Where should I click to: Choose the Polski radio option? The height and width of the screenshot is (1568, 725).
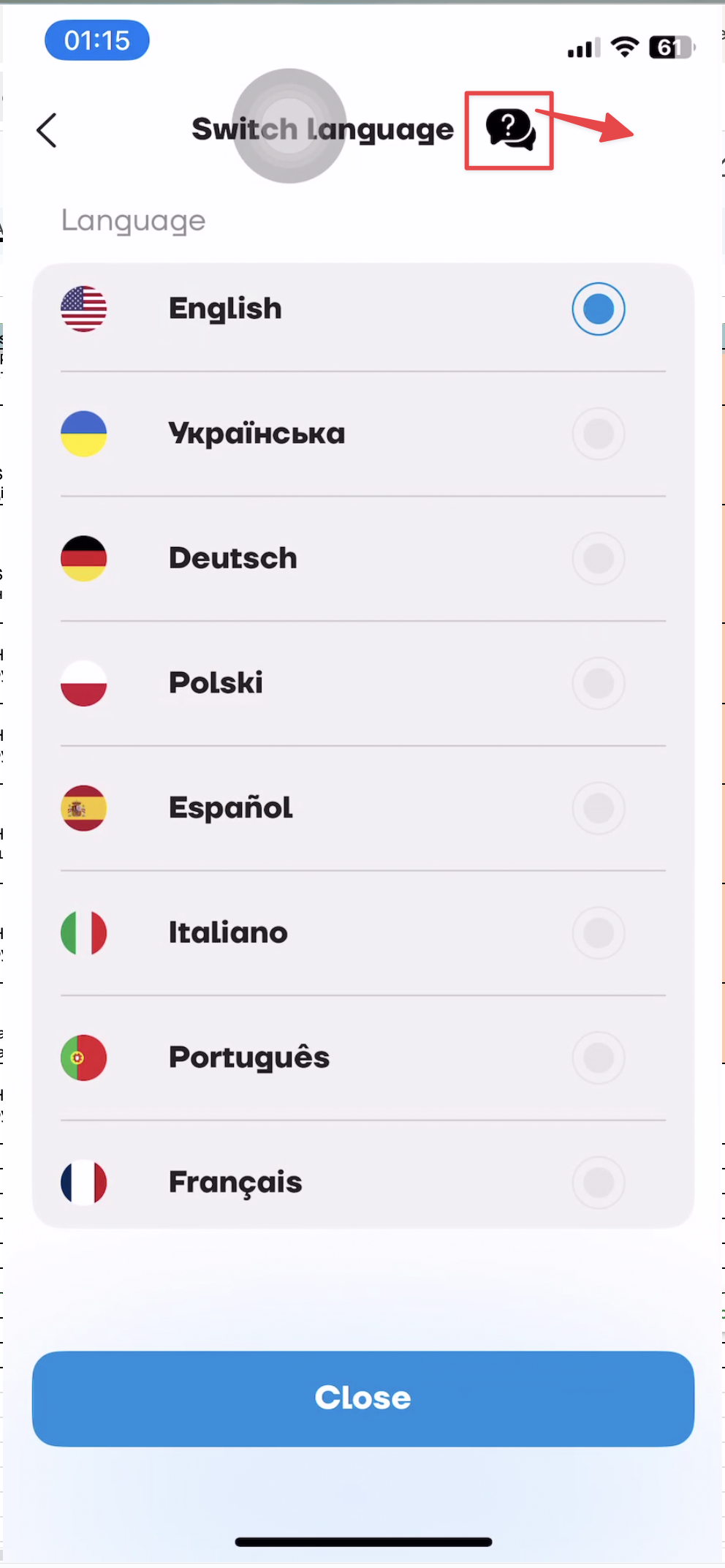point(599,683)
